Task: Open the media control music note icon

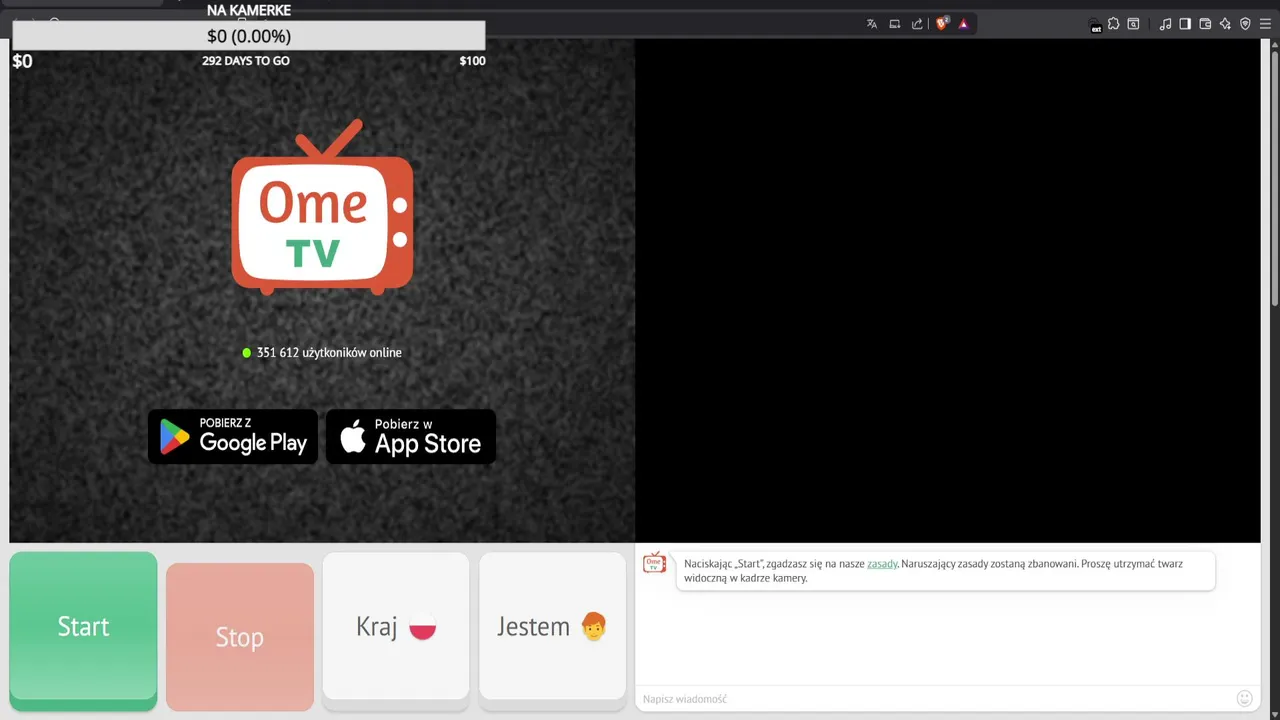Action: (1165, 24)
